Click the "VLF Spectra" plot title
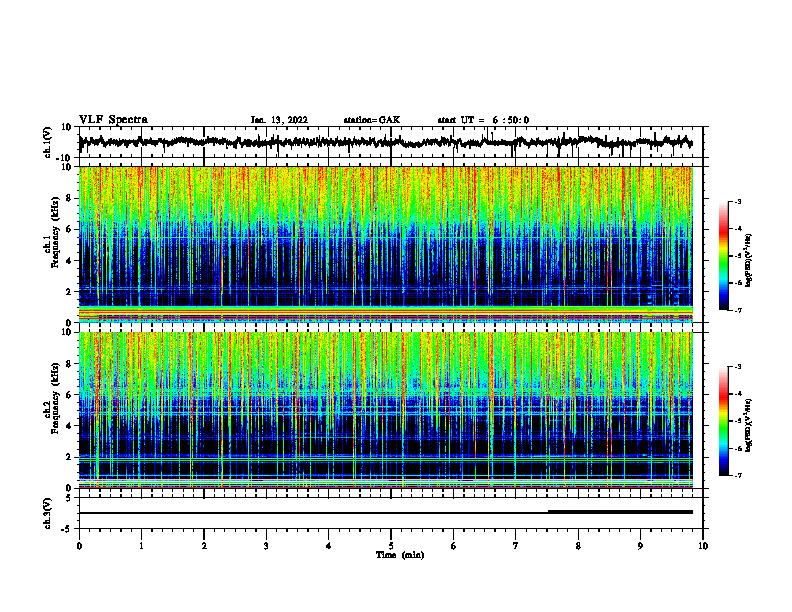792x612 pixels. pyautogui.click(x=113, y=120)
